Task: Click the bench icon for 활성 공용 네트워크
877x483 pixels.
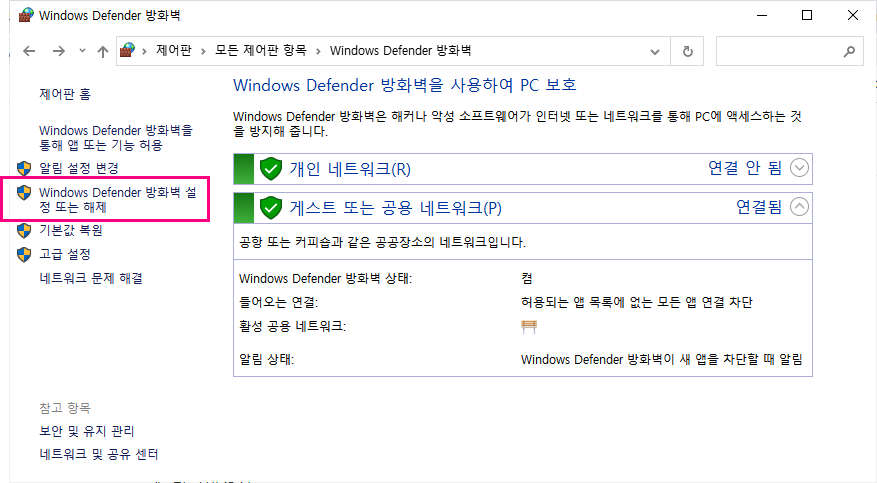Action: (x=529, y=326)
